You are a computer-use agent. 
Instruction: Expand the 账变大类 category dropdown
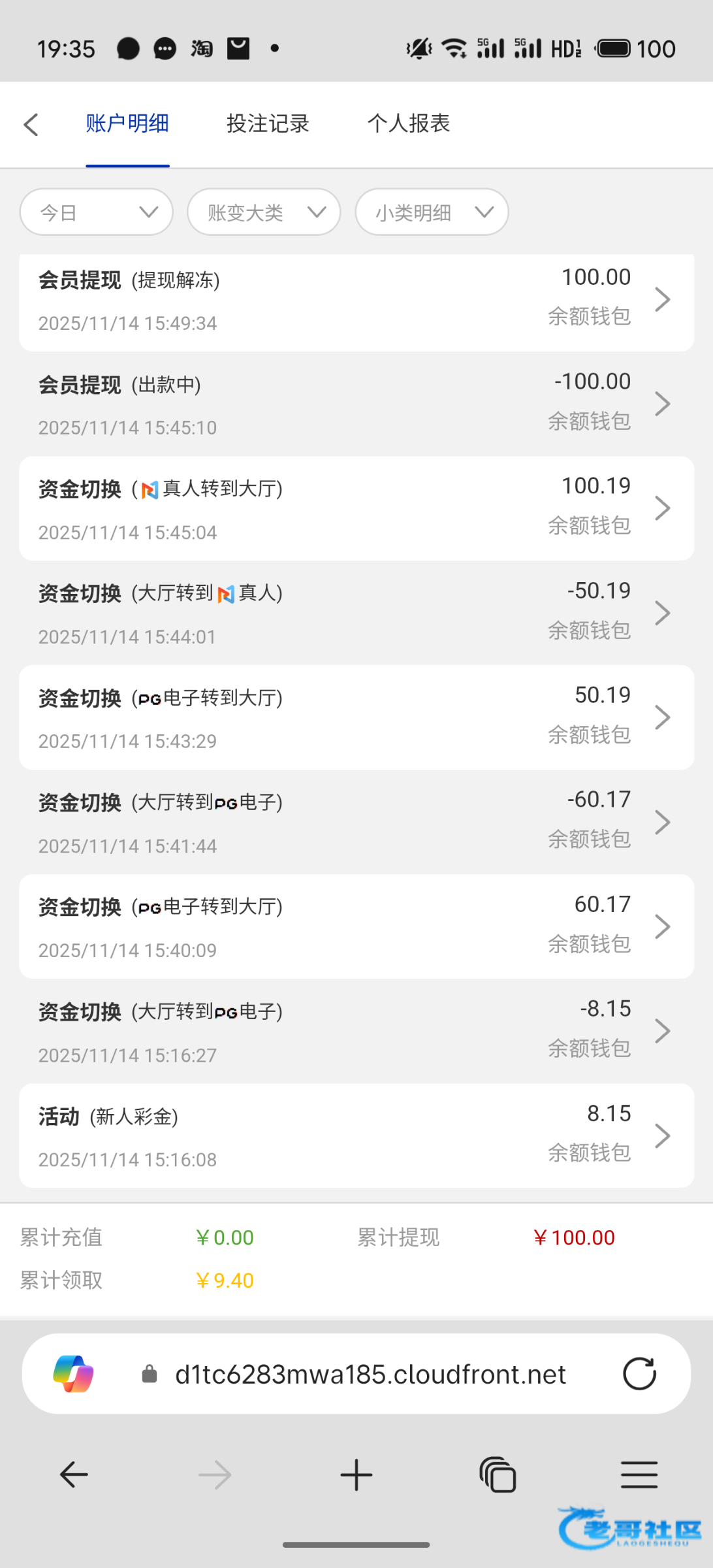pyautogui.click(x=264, y=212)
